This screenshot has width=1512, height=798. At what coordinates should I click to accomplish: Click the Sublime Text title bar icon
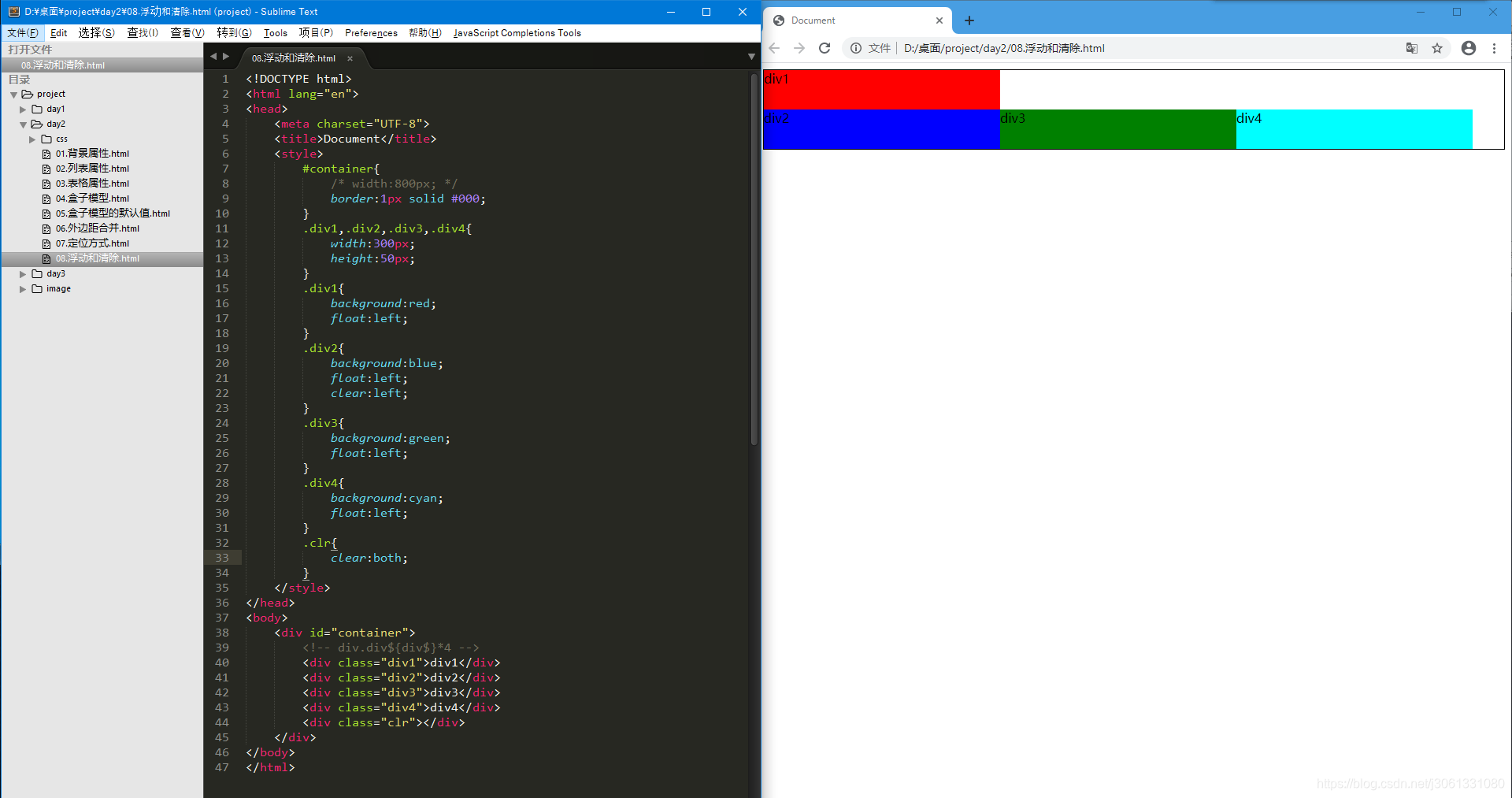(x=13, y=12)
